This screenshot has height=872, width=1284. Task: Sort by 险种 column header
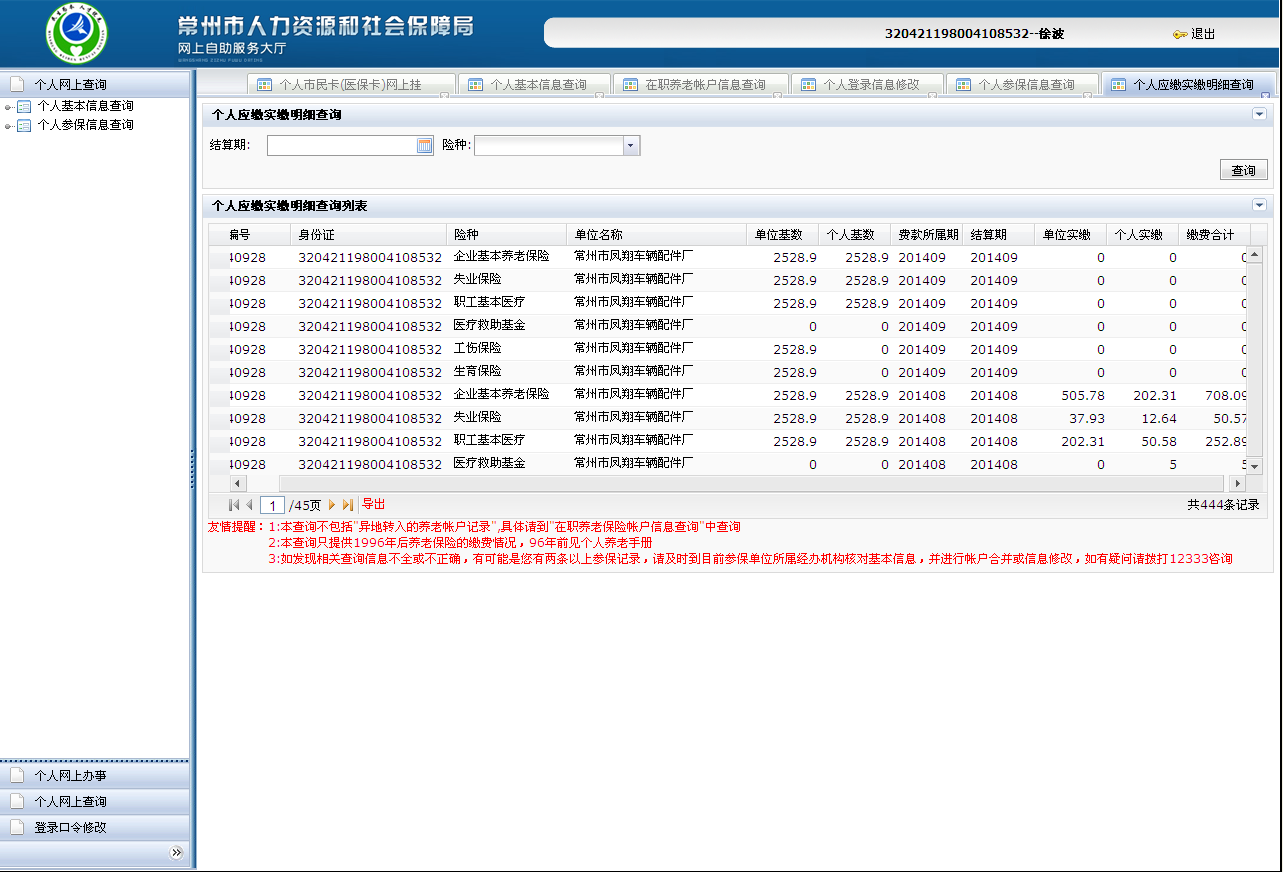pos(506,235)
